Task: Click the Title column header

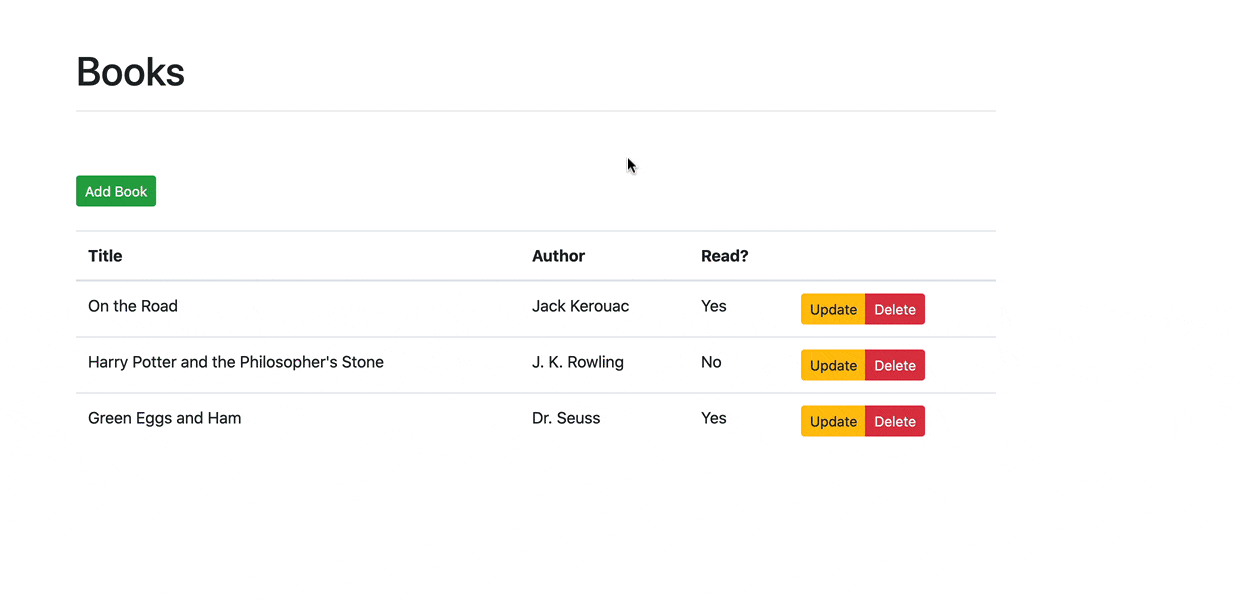Action: pyautogui.click(x=104, y=255)
